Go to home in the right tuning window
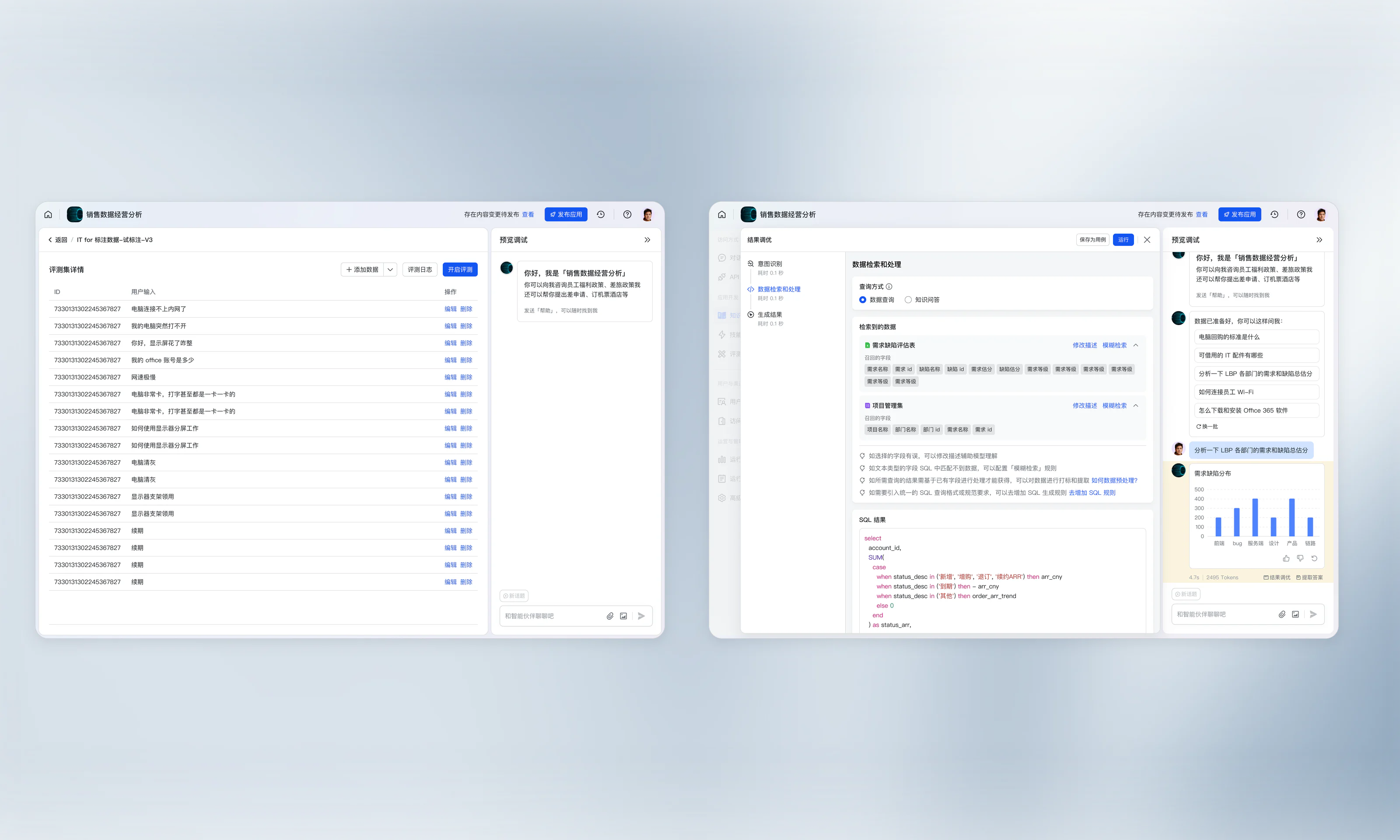Screen dimensions: 1400x840 click(722, 214)
